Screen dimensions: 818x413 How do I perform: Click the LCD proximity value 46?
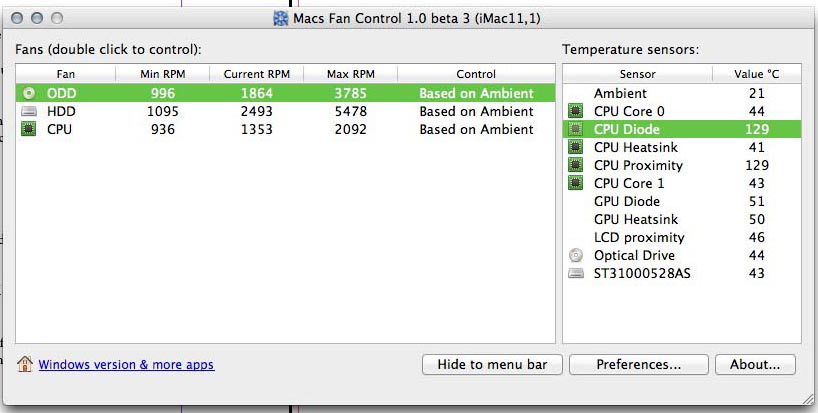click(x=756, y=237)
